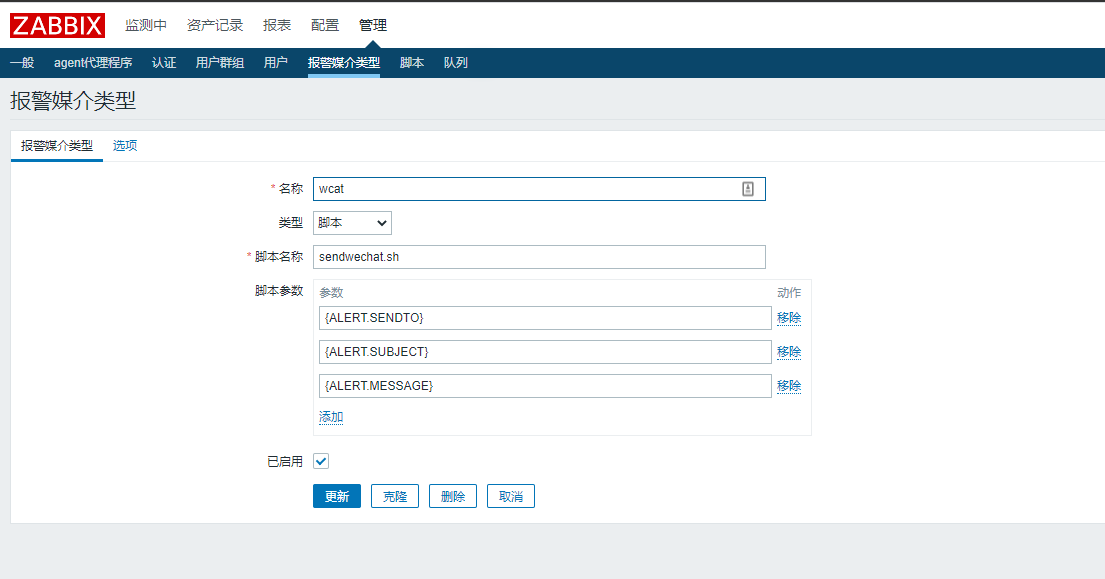Click the ZABBIX logo
This screenshot has height=579, width=1105.
click(x=57, y=25)
